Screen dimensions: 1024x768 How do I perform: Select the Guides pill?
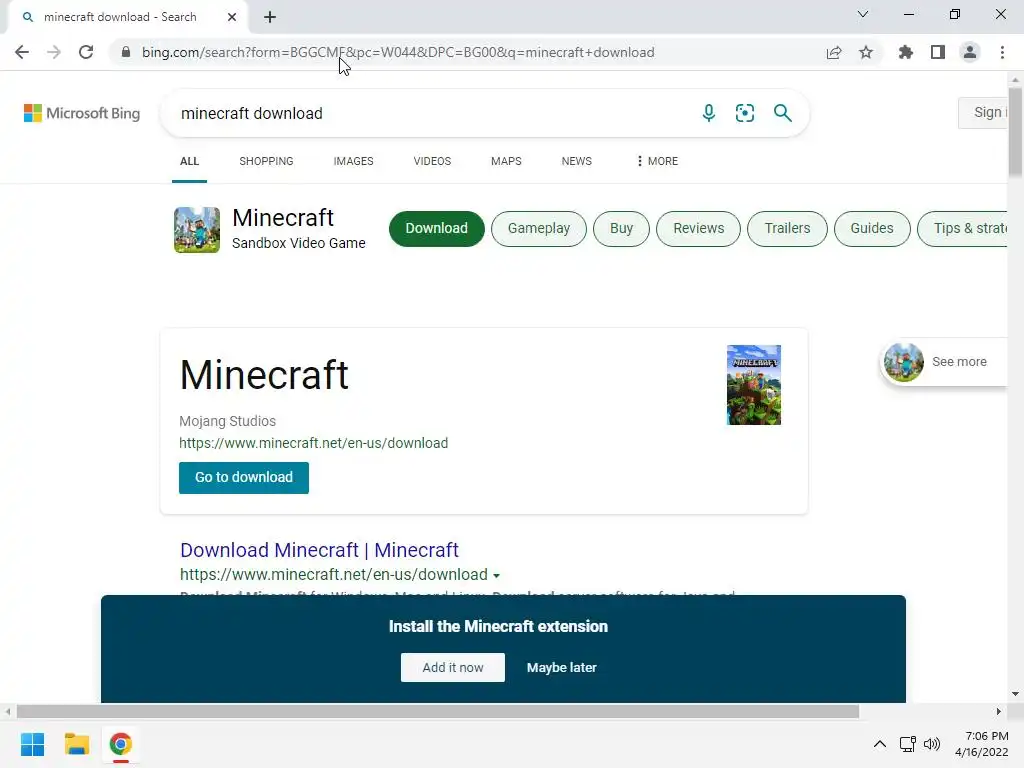(872, 229)
